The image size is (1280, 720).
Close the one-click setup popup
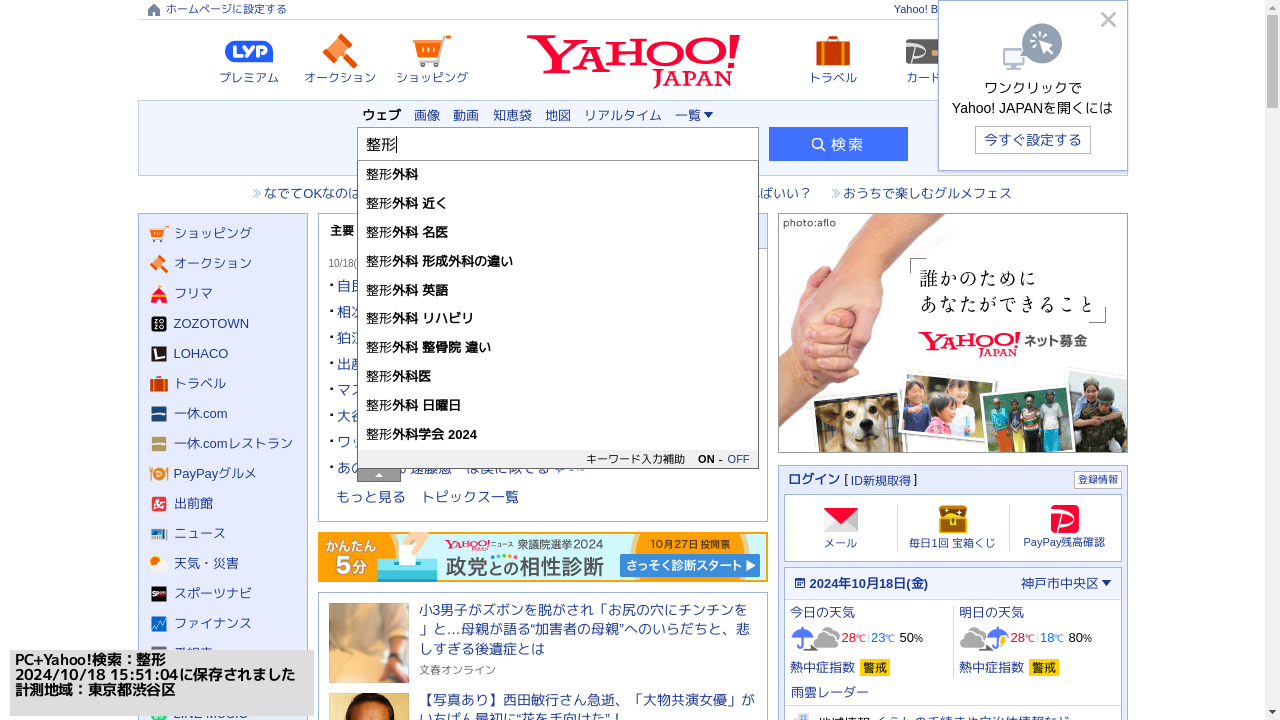(x=1108, y=20)
